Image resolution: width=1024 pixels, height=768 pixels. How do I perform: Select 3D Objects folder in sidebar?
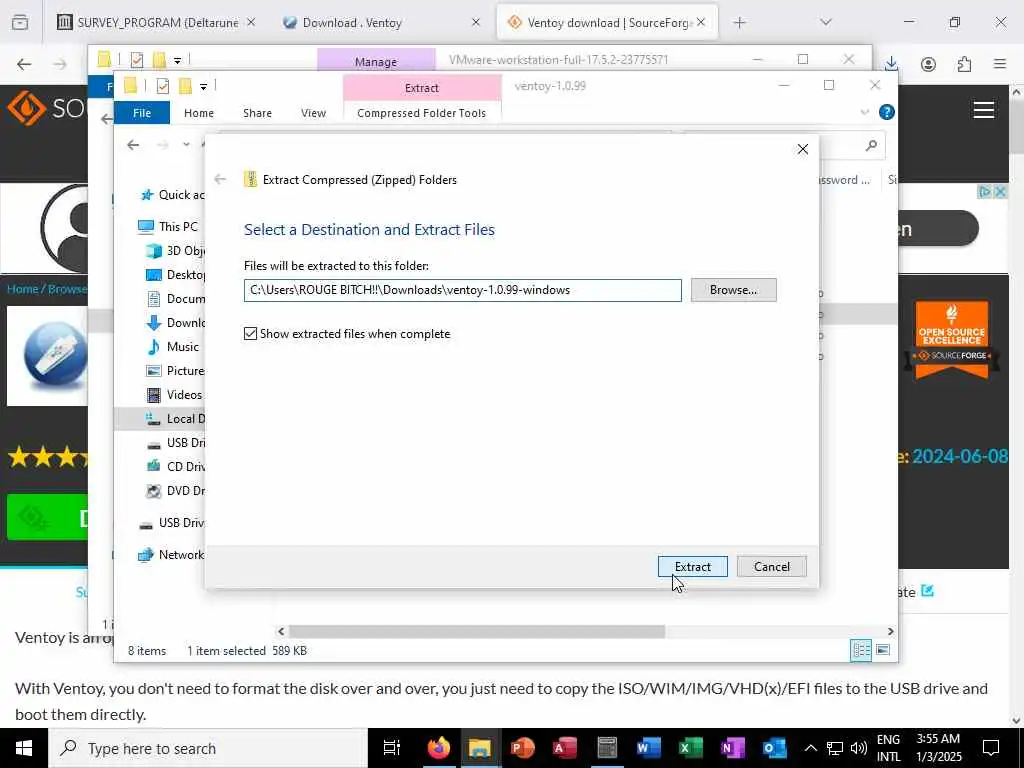point(175,251)
